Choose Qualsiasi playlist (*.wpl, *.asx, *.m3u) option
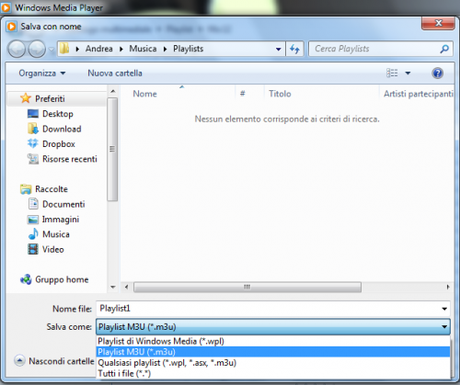 (x=273, y=363)
